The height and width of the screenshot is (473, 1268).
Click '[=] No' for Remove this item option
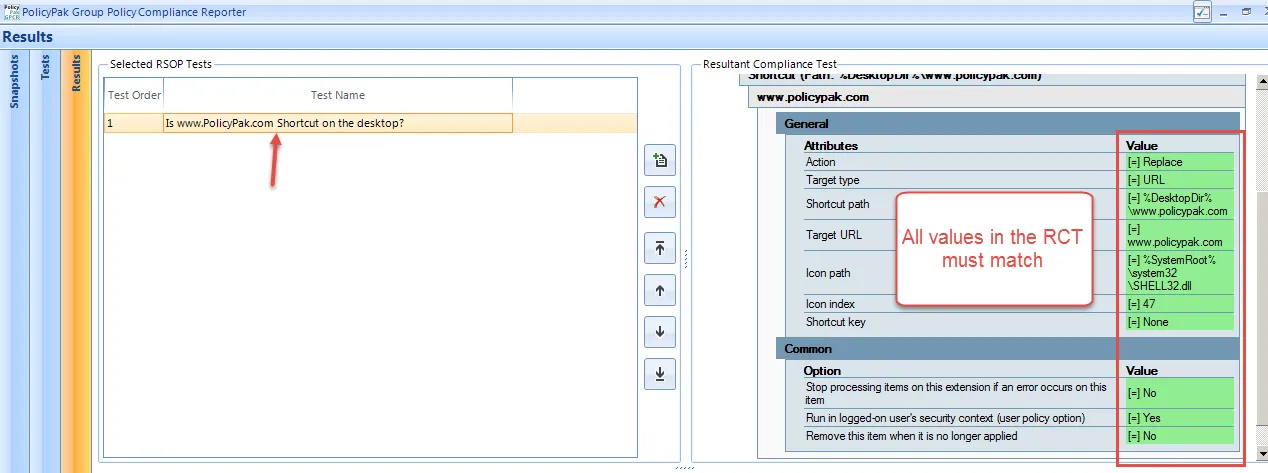tap(1179, 436)
